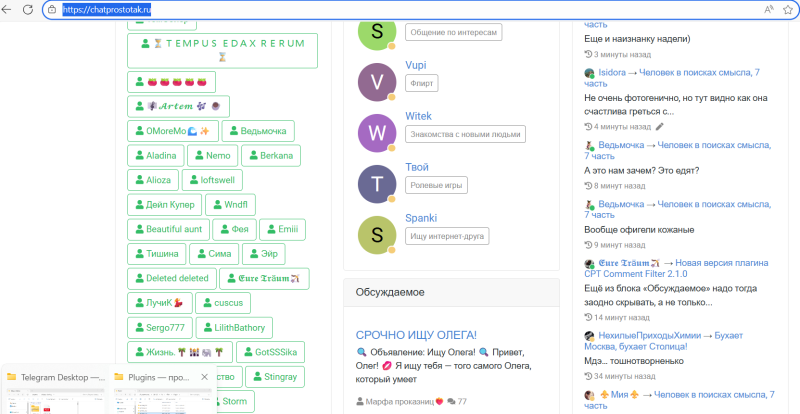
Task: Open the T avatar of user Твой
Action: tap(377, 184)
